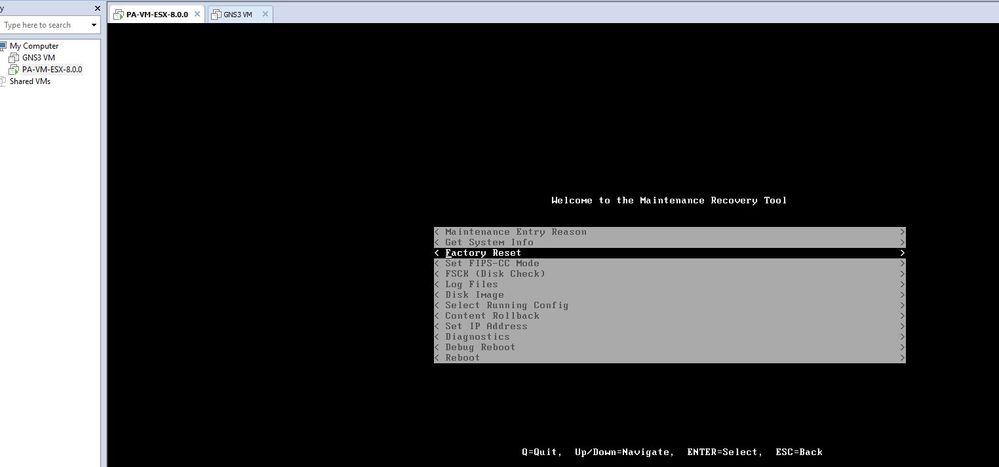The height and width of the screenshot is (467, 999).
Task: Choose the Content Rollback entry
Action: coord(670,315)
